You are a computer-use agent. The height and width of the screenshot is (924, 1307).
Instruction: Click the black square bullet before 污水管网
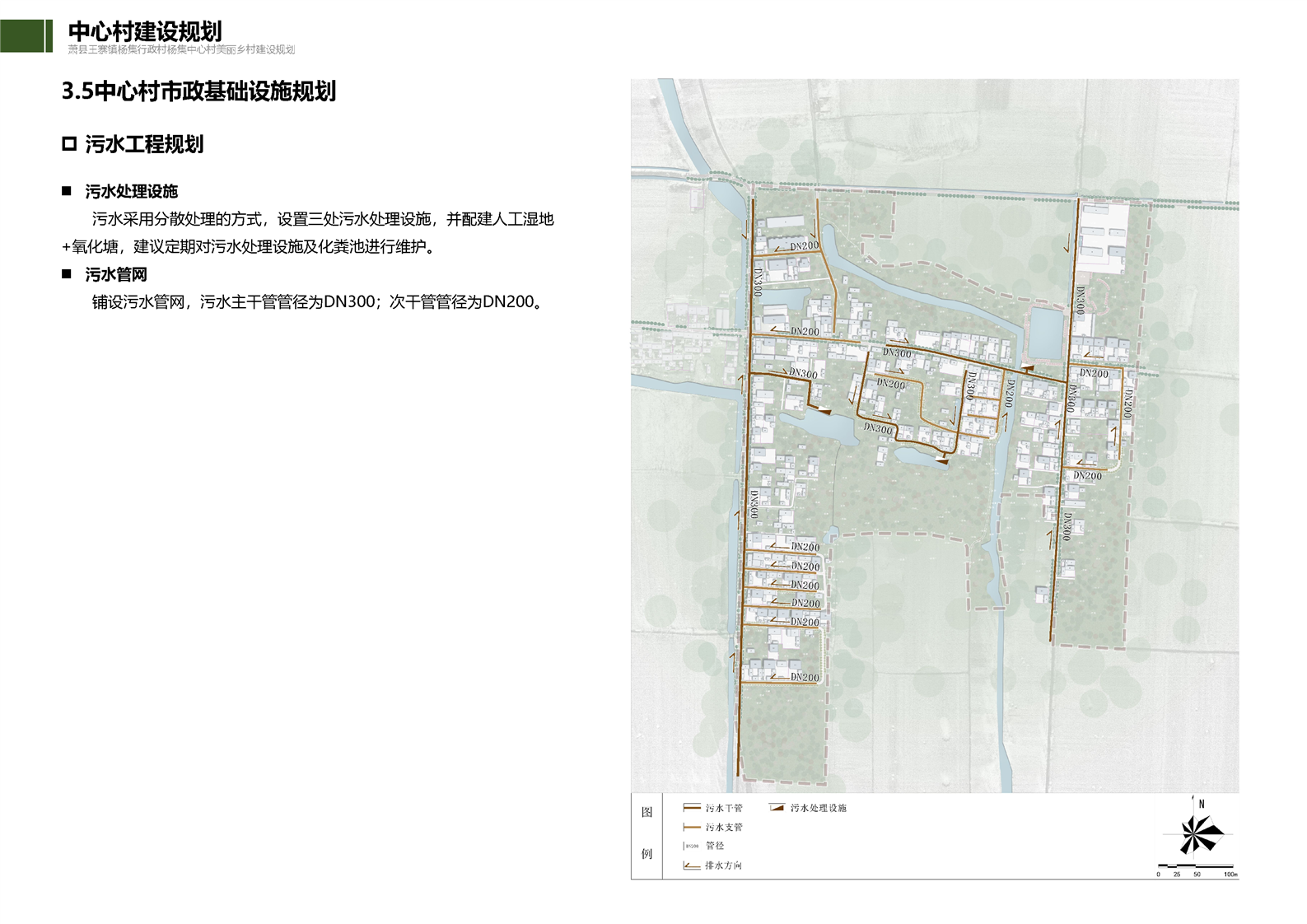(67, 274)
